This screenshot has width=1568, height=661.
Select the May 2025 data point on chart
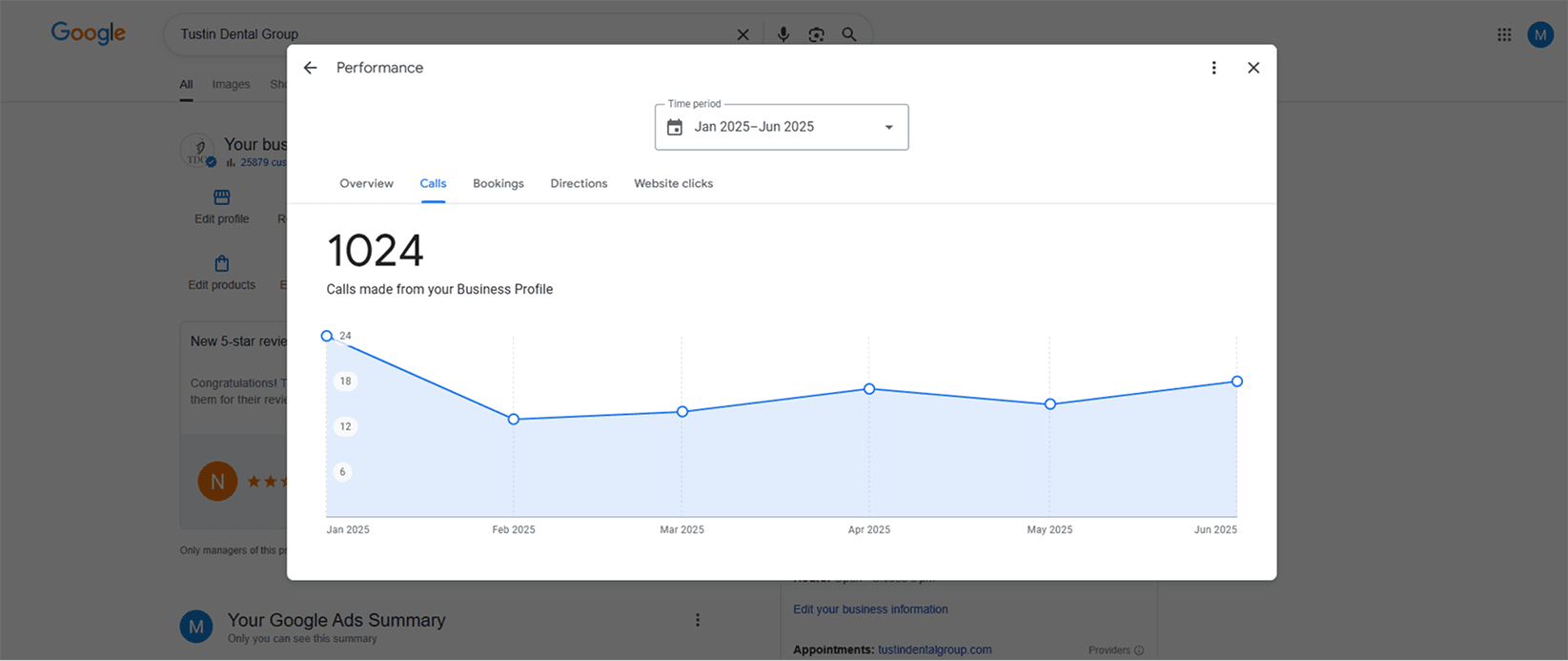point(1049,403)
